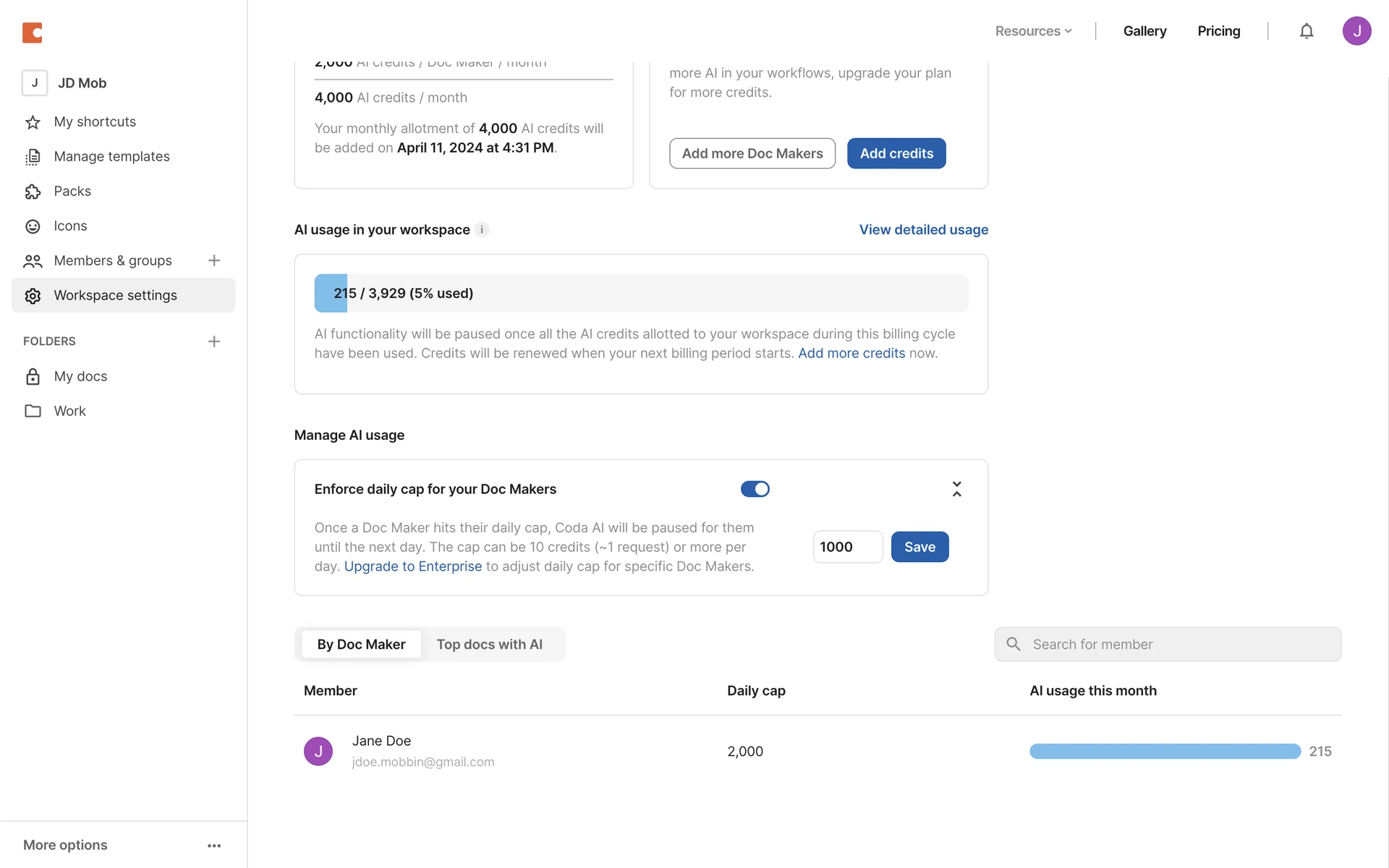Click the Icons smiley entry
This screenshot has width=1389, height=868.
click(69, 226)
